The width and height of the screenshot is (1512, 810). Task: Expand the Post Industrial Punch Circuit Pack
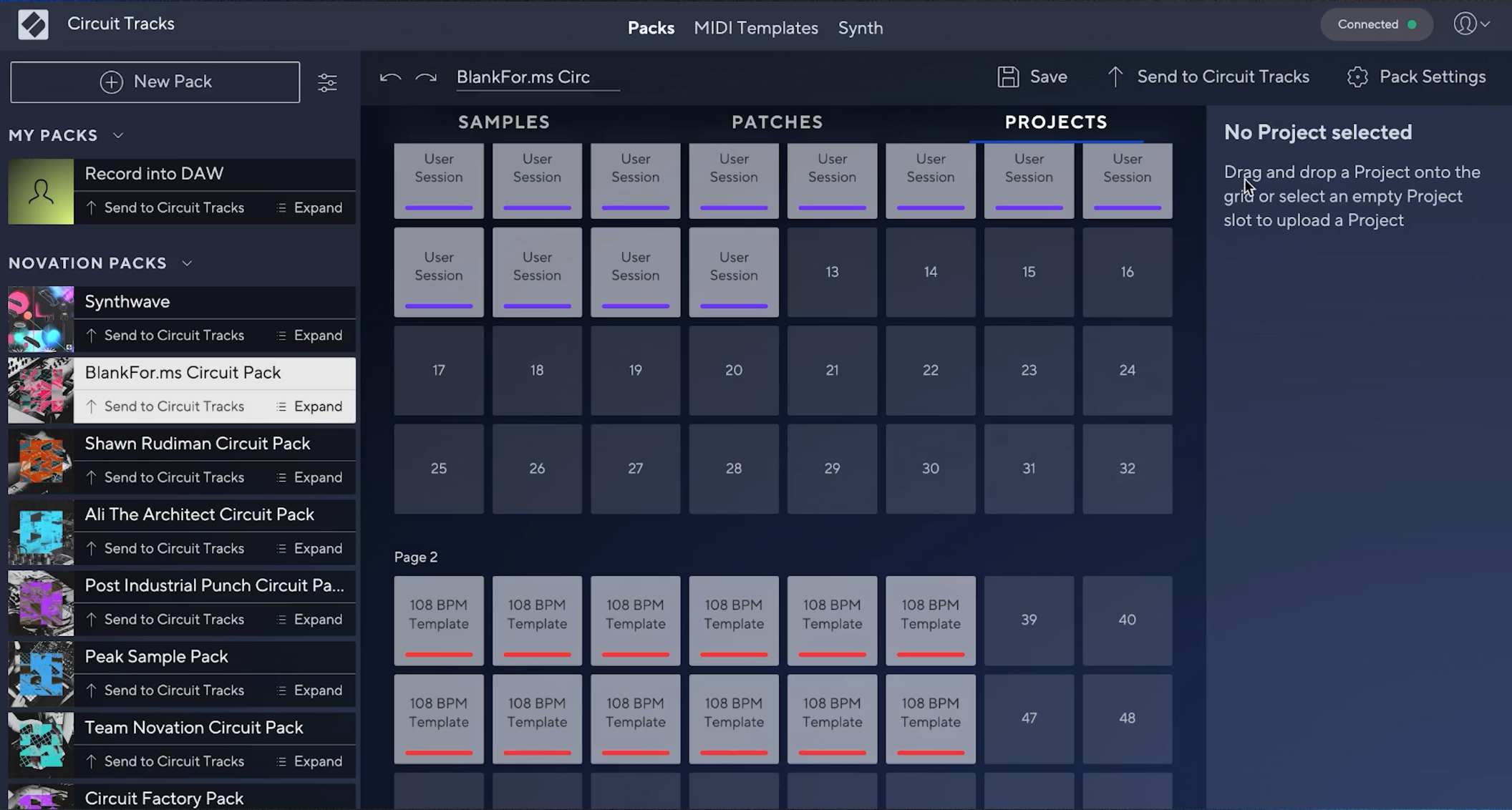pos(309,619)
